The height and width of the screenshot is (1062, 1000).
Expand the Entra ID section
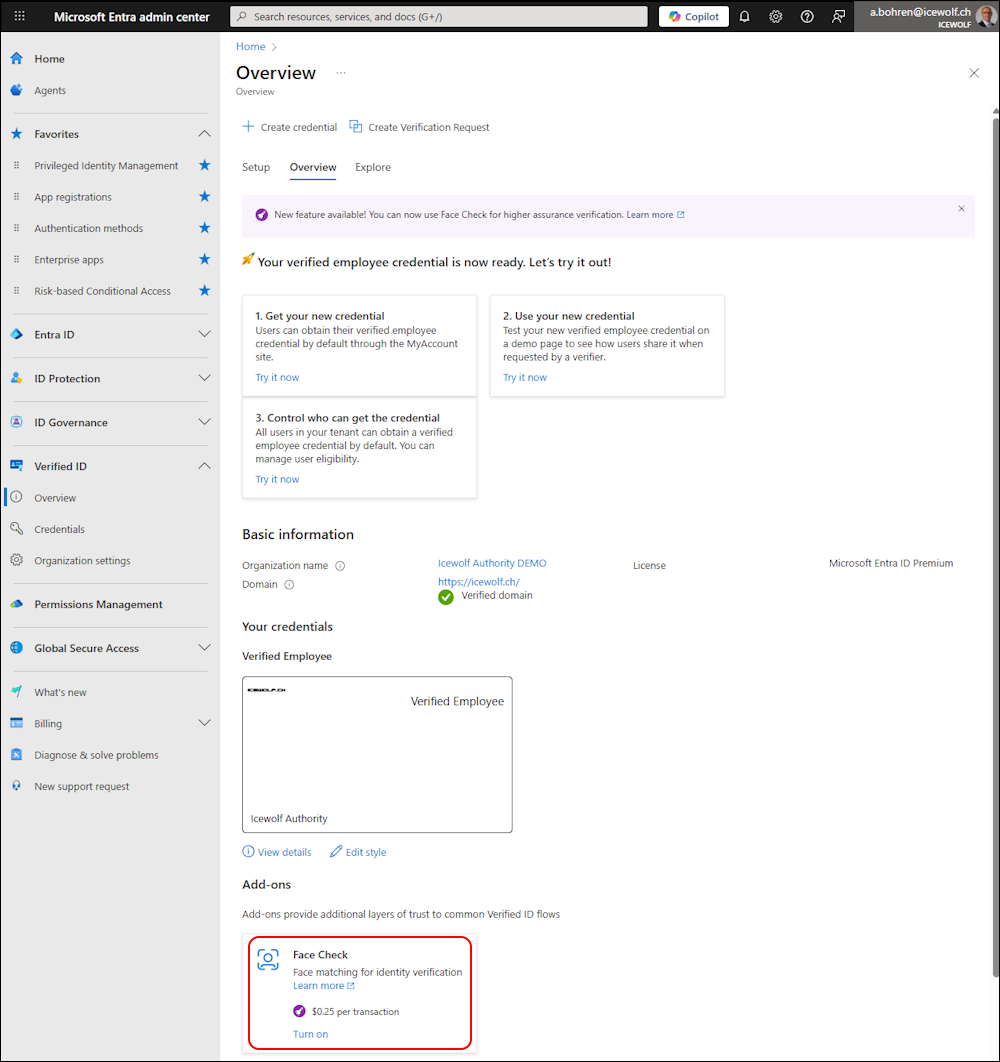(x=204, y=335)
